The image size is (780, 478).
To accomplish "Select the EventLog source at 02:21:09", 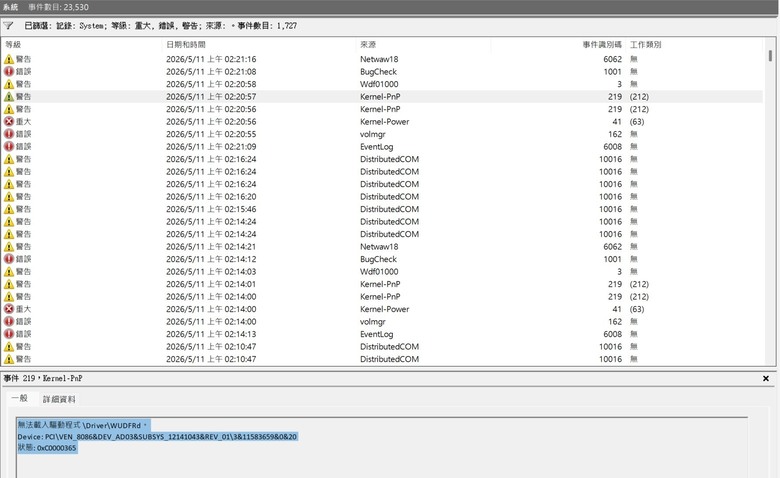I will click(377, 146).
